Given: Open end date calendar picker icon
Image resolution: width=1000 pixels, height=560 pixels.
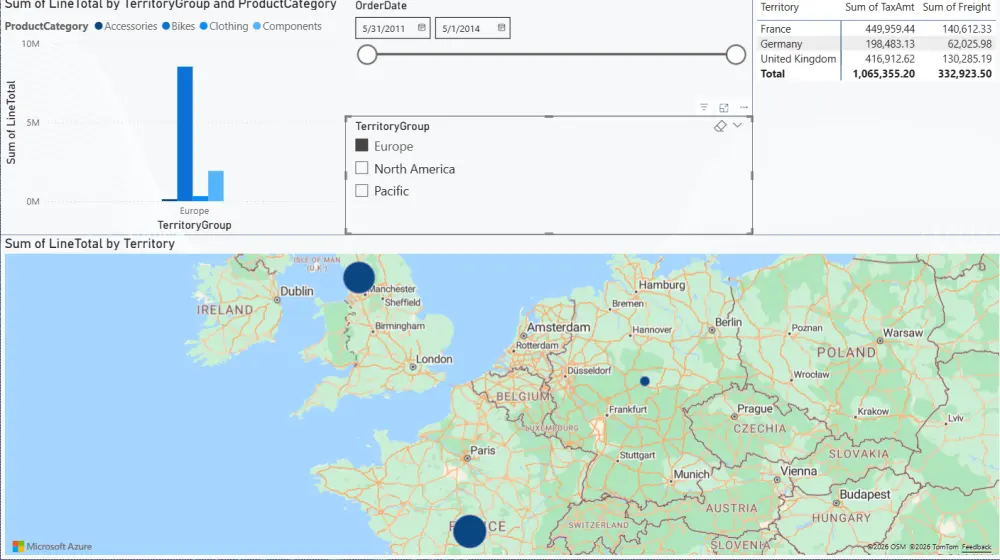Looking at the screenshot, I should (x=501, y=28).
